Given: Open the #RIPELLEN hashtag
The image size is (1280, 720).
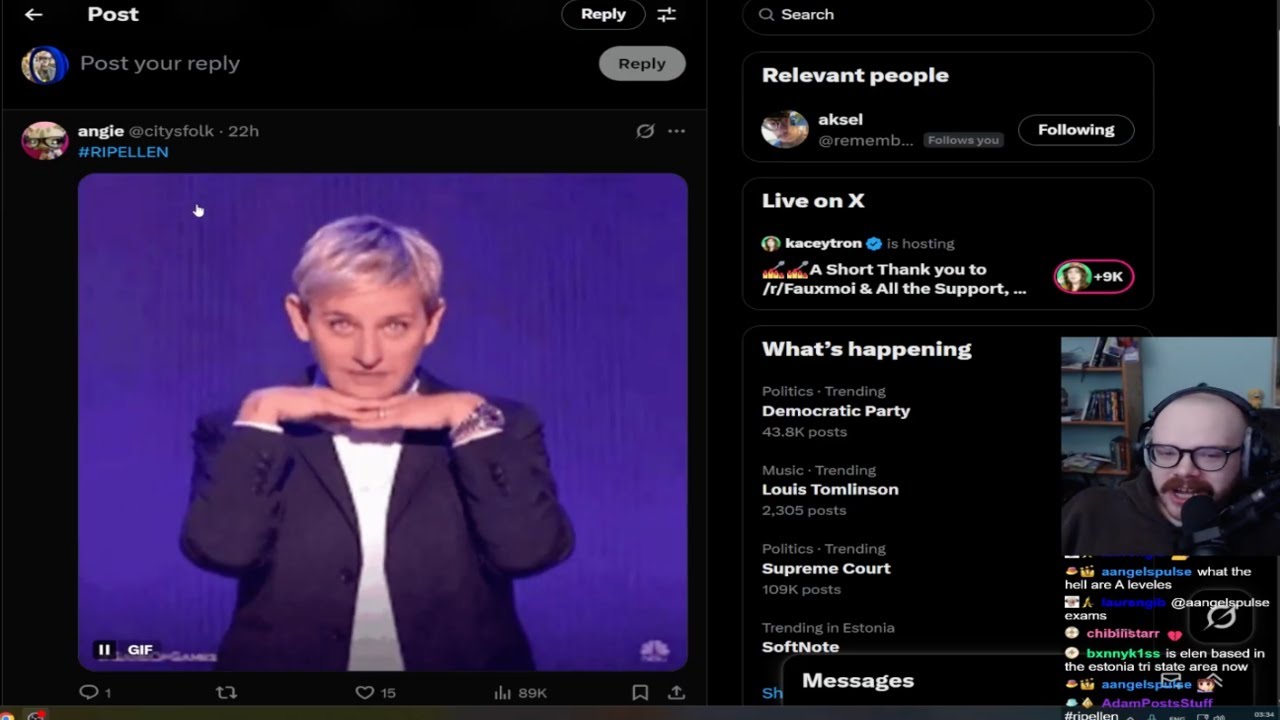Looking at the screenshot, I should coord(123,152).
